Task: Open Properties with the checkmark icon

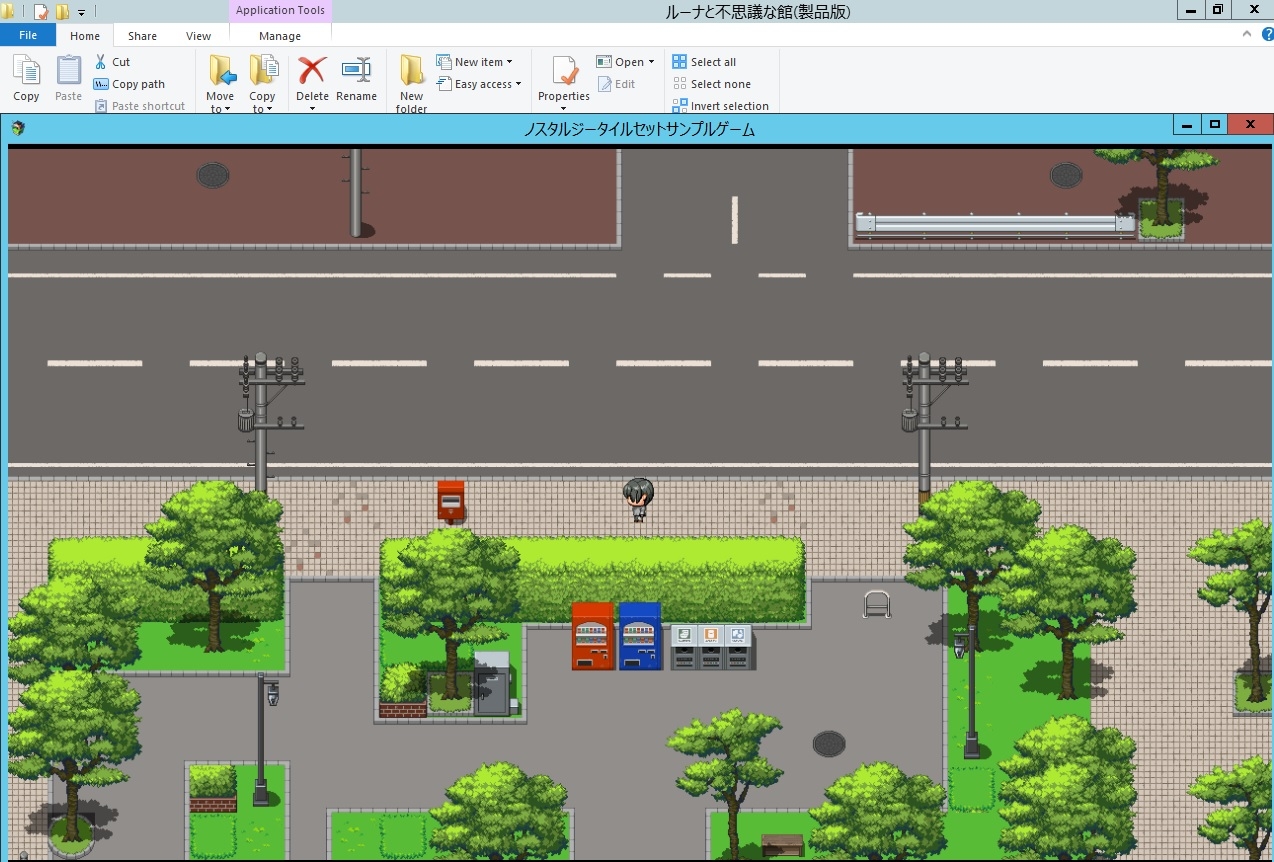Action: coord(564,71)
